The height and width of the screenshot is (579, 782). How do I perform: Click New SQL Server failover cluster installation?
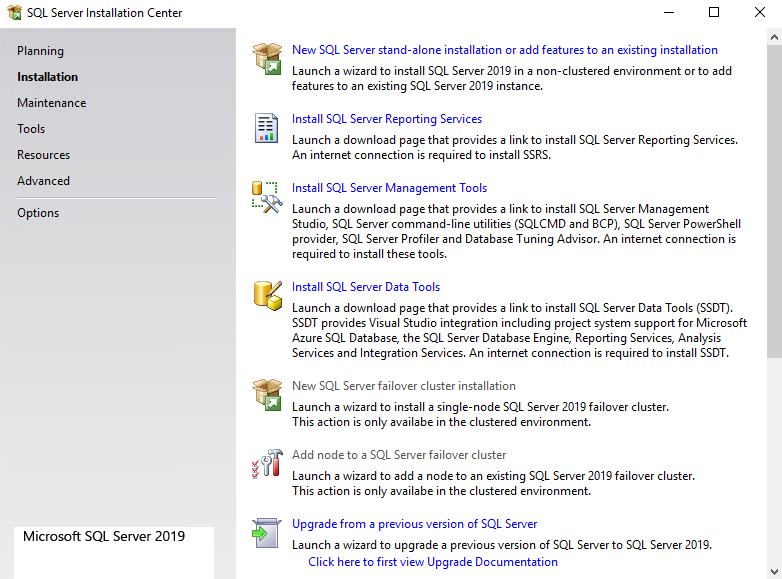(x=404, y=386)
